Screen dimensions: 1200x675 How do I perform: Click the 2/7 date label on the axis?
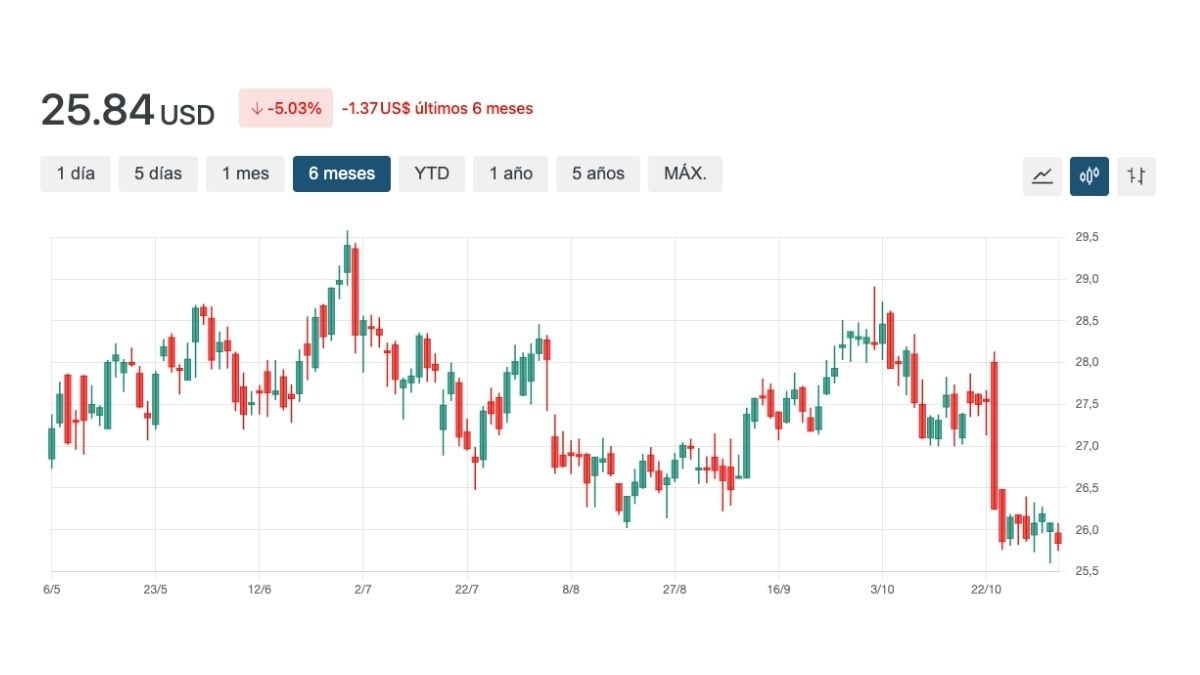[x=363, y=589]
